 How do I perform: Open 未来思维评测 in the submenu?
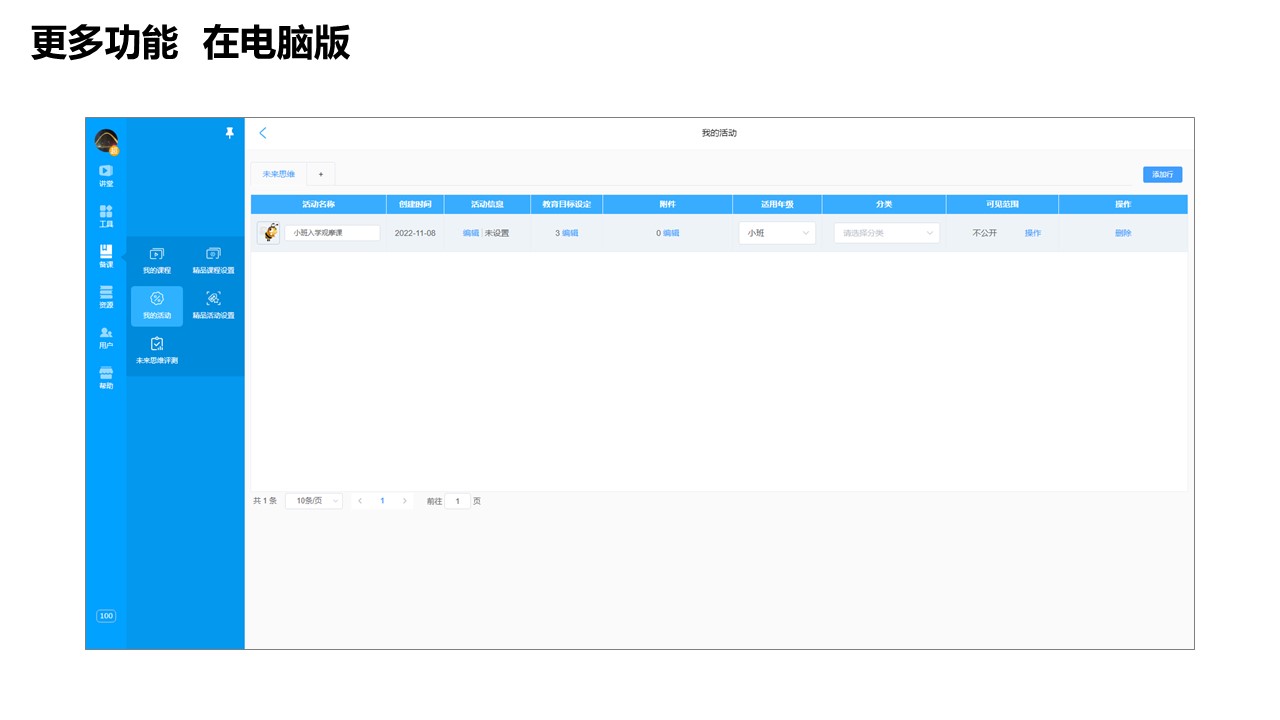click(157, 350)
